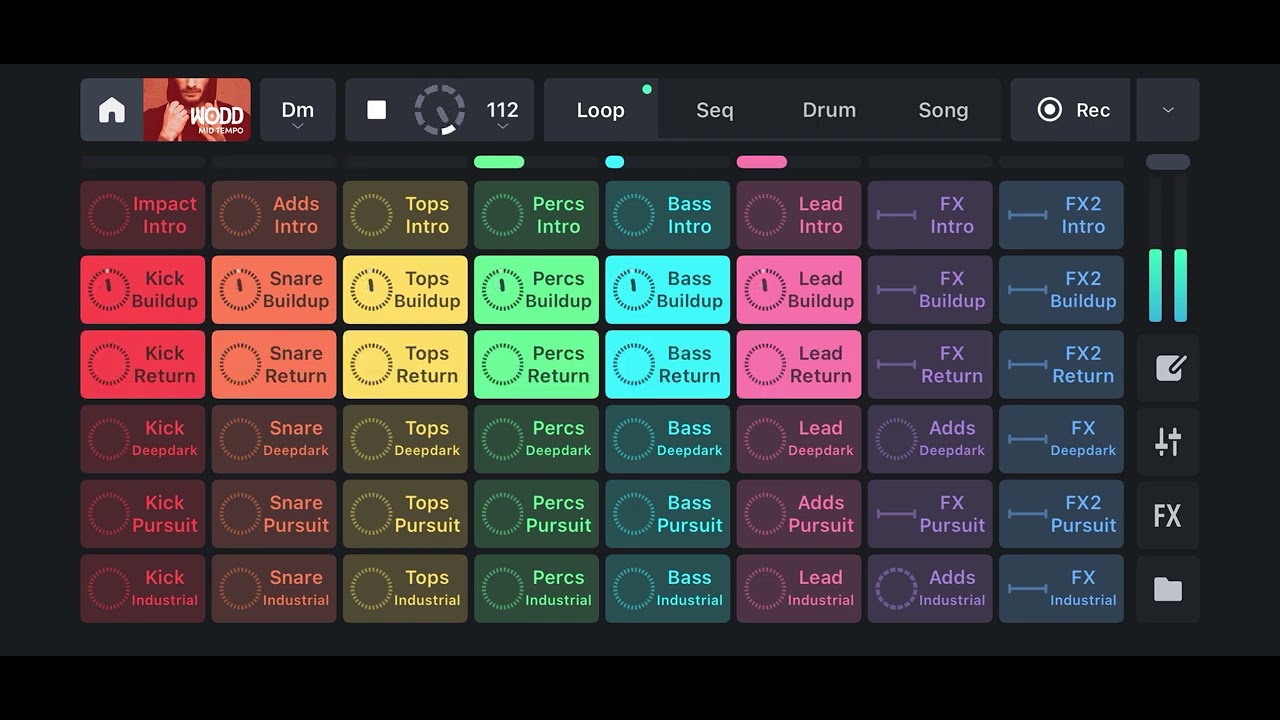1280x720 pixels.
Task: Toggle the Lead Buildup pad
Action: click(799, 290)
